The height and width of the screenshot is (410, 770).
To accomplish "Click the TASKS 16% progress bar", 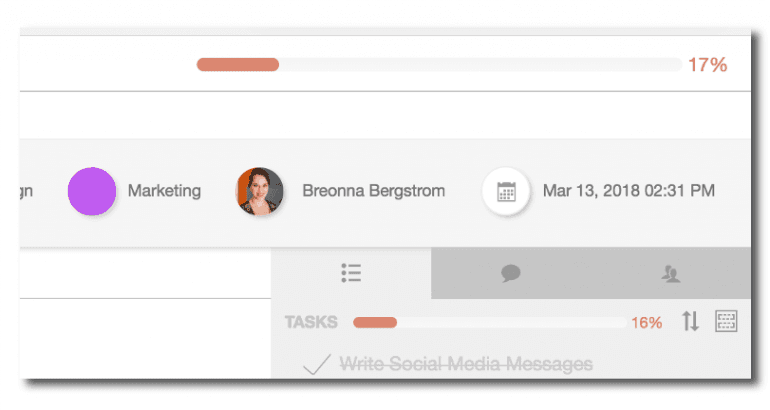I will tap(489, 323).
